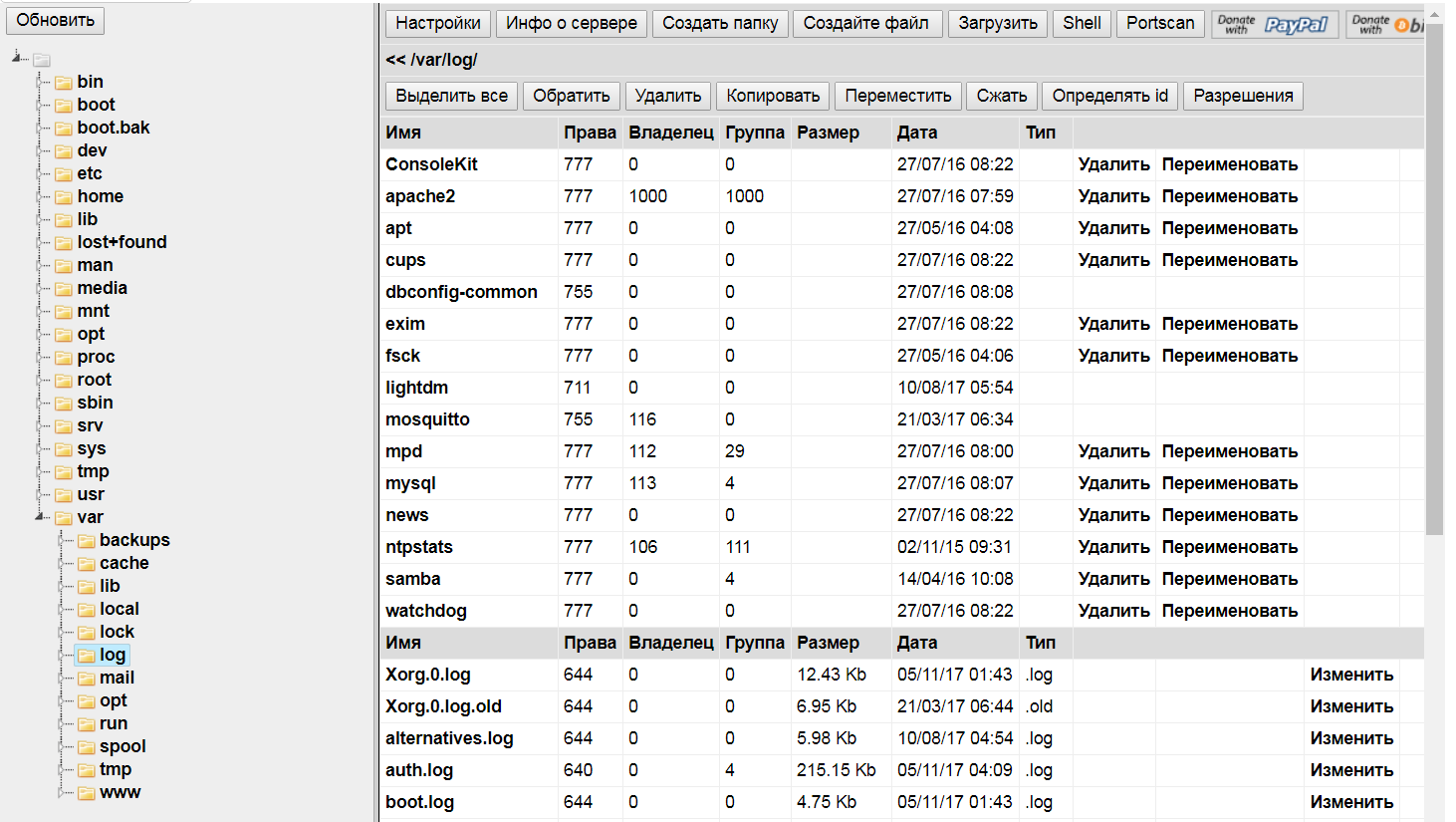Click the lock folder icon
This screenshot has height=822, width=1456.
pyautogui.click(x=87, y=633)
